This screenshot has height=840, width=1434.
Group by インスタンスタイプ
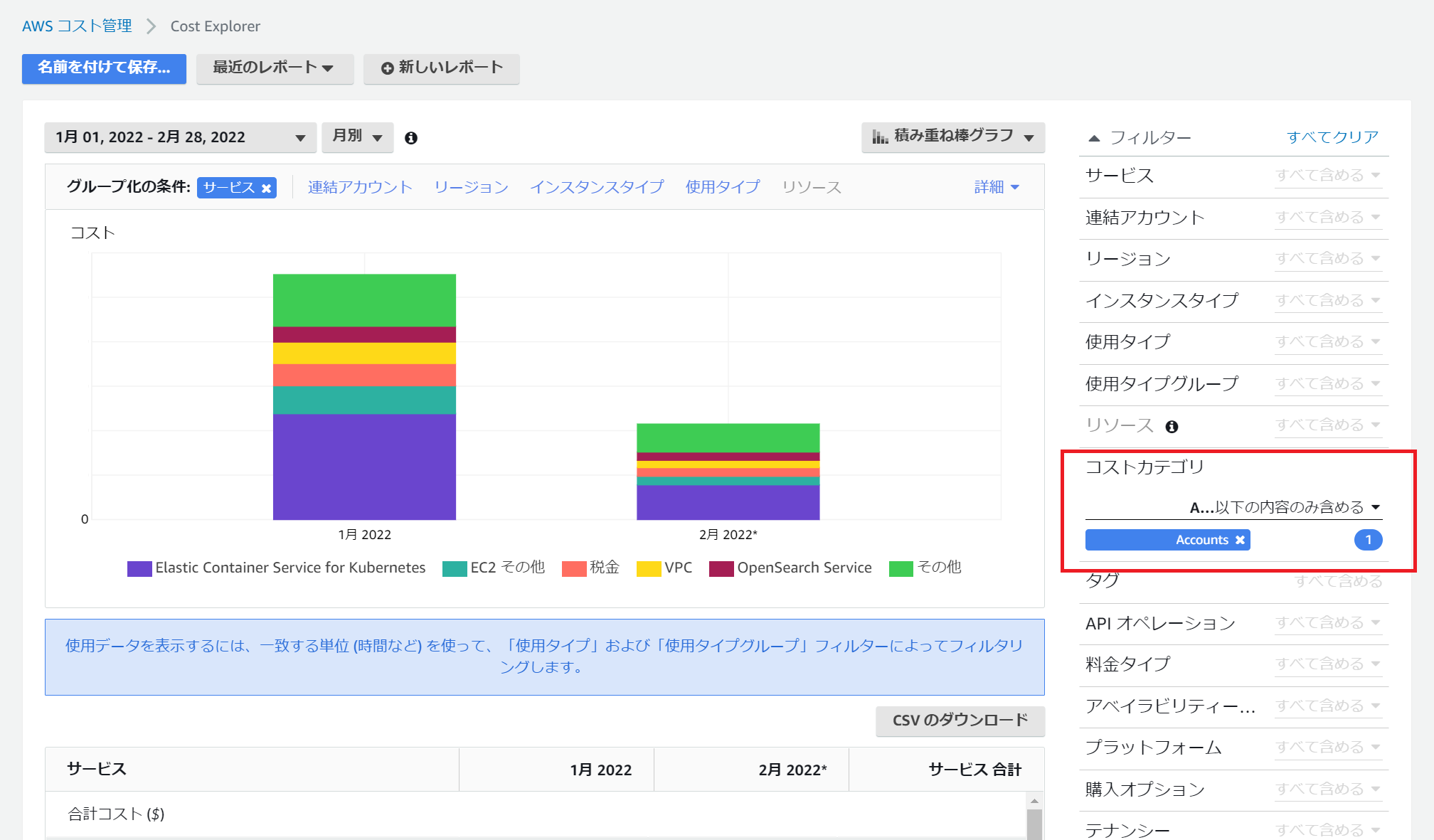coord(596,187)
